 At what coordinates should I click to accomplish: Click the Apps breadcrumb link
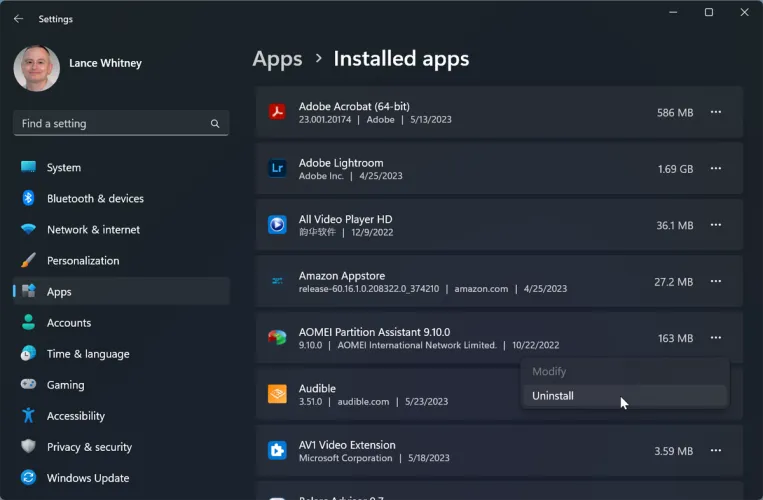click(x=277, y=59)
